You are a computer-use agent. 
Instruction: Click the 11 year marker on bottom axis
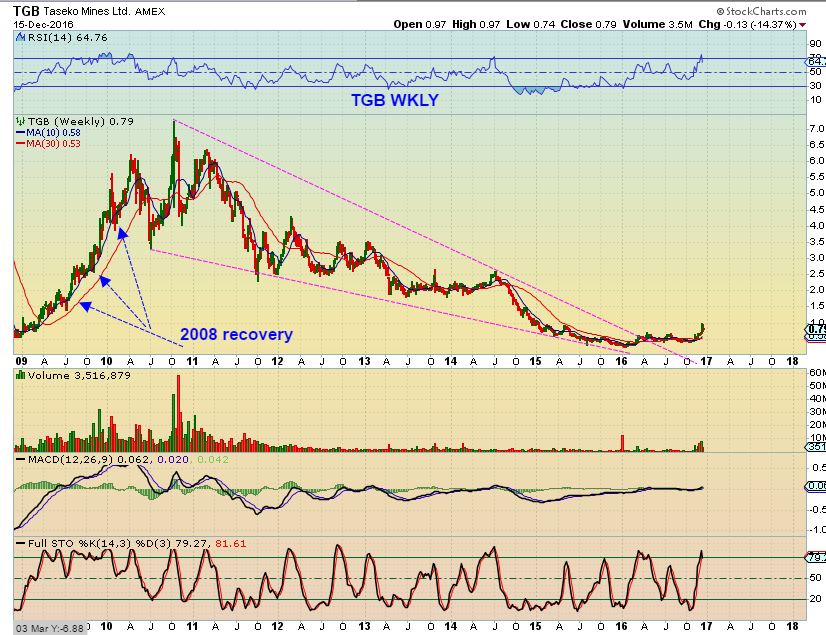coord(192,627)
